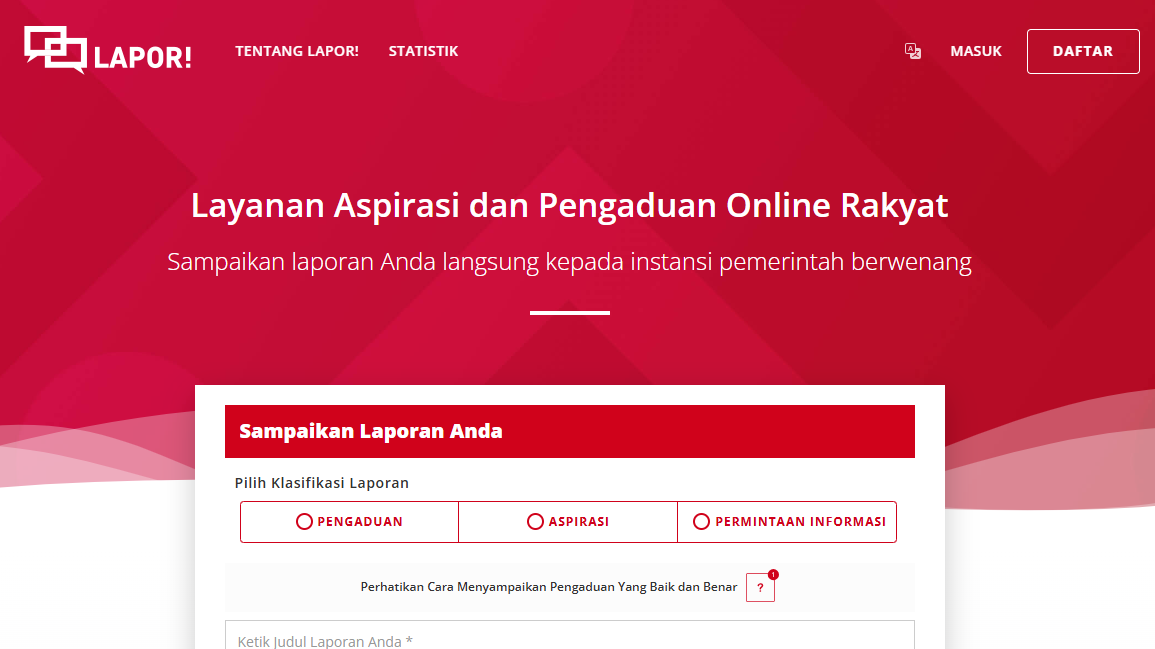Click the LAPOR! wordmark text
This screenshot has width=1155, height=649.
tap(142, 57)
